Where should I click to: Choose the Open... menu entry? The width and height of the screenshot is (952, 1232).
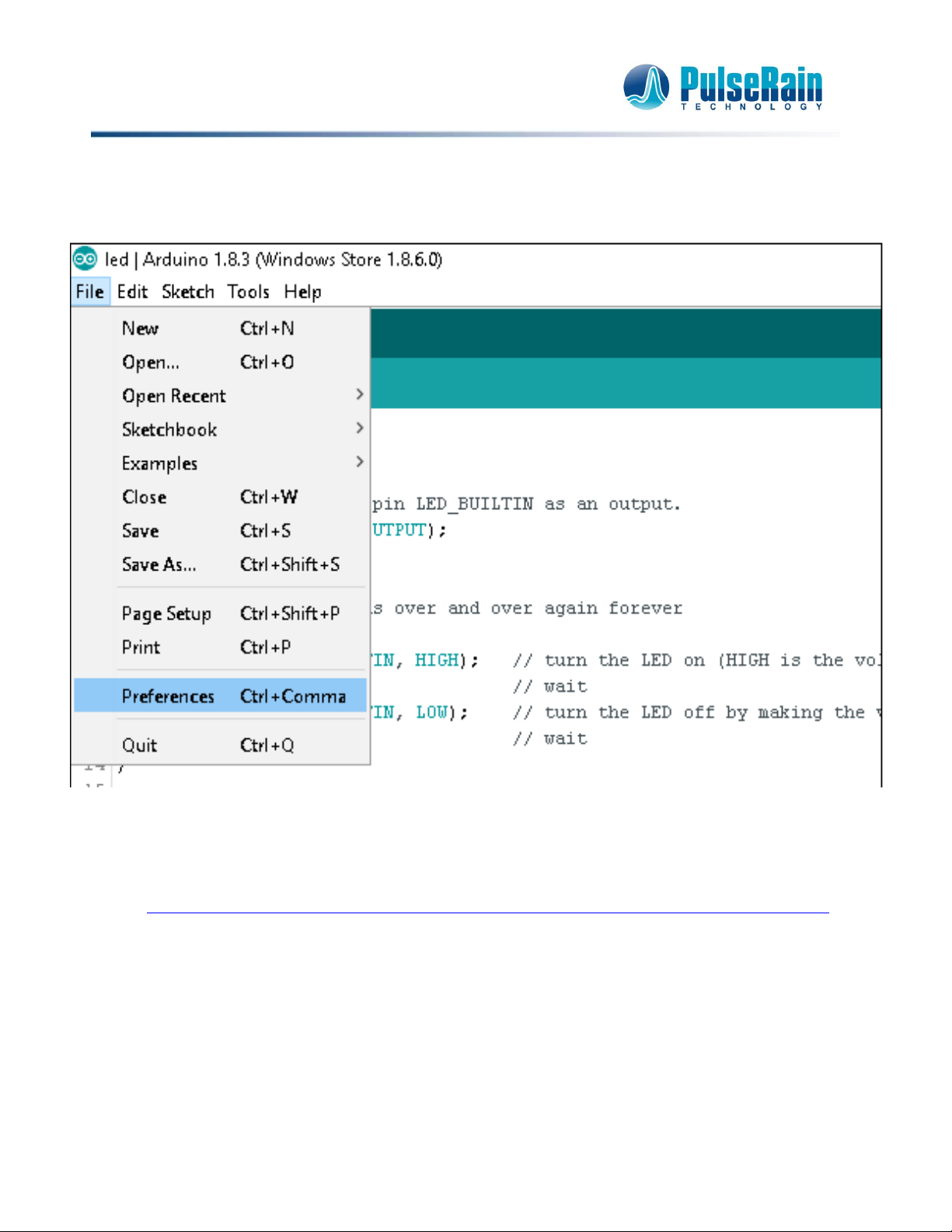[x=151, y=362]
